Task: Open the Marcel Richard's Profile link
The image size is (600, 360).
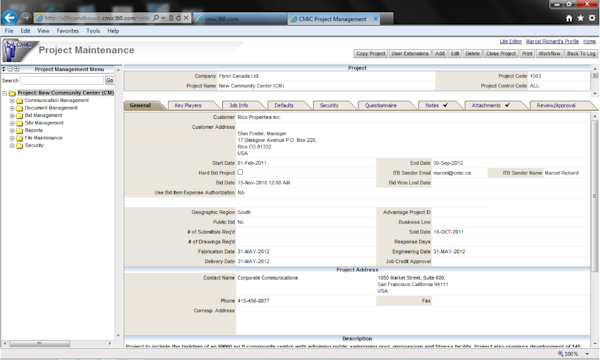Action: [x=552, y=41]
